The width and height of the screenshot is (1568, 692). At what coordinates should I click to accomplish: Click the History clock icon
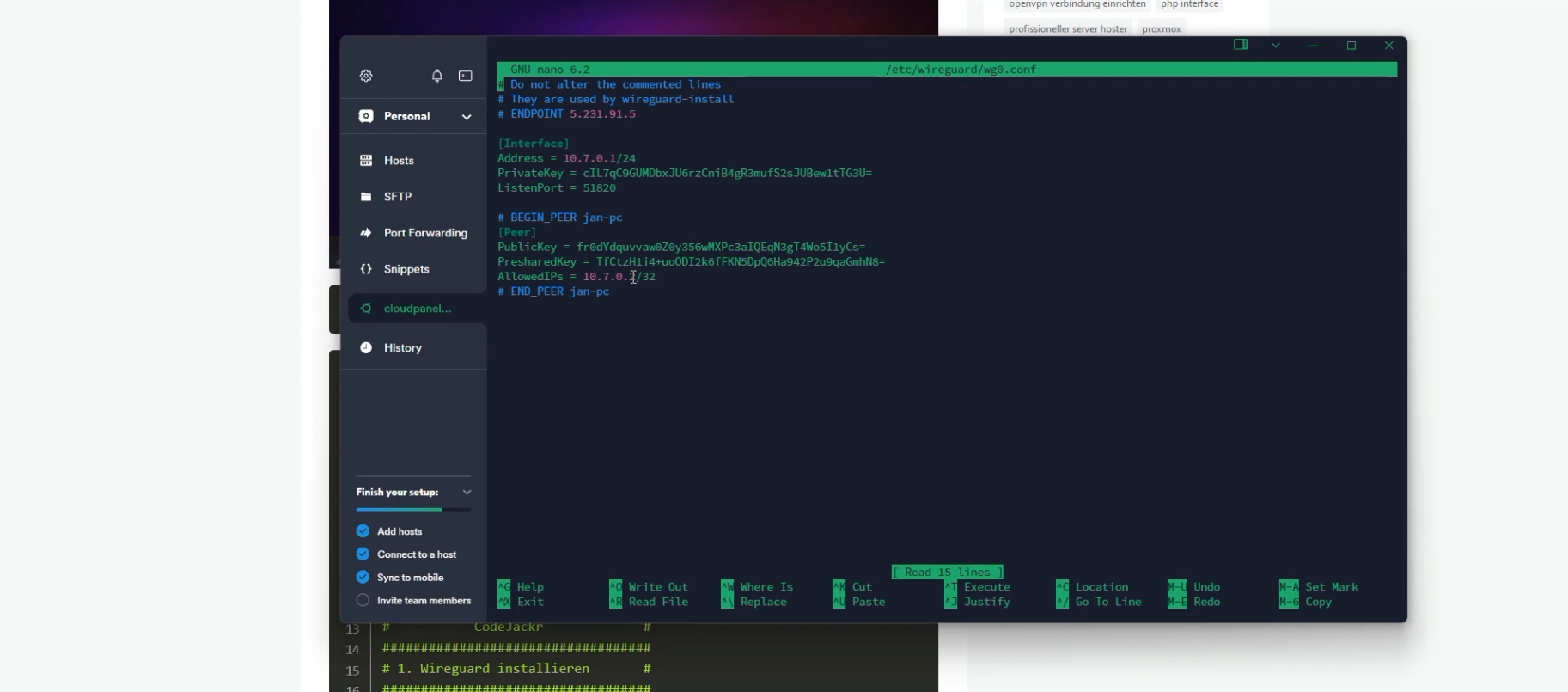(366, 348)
